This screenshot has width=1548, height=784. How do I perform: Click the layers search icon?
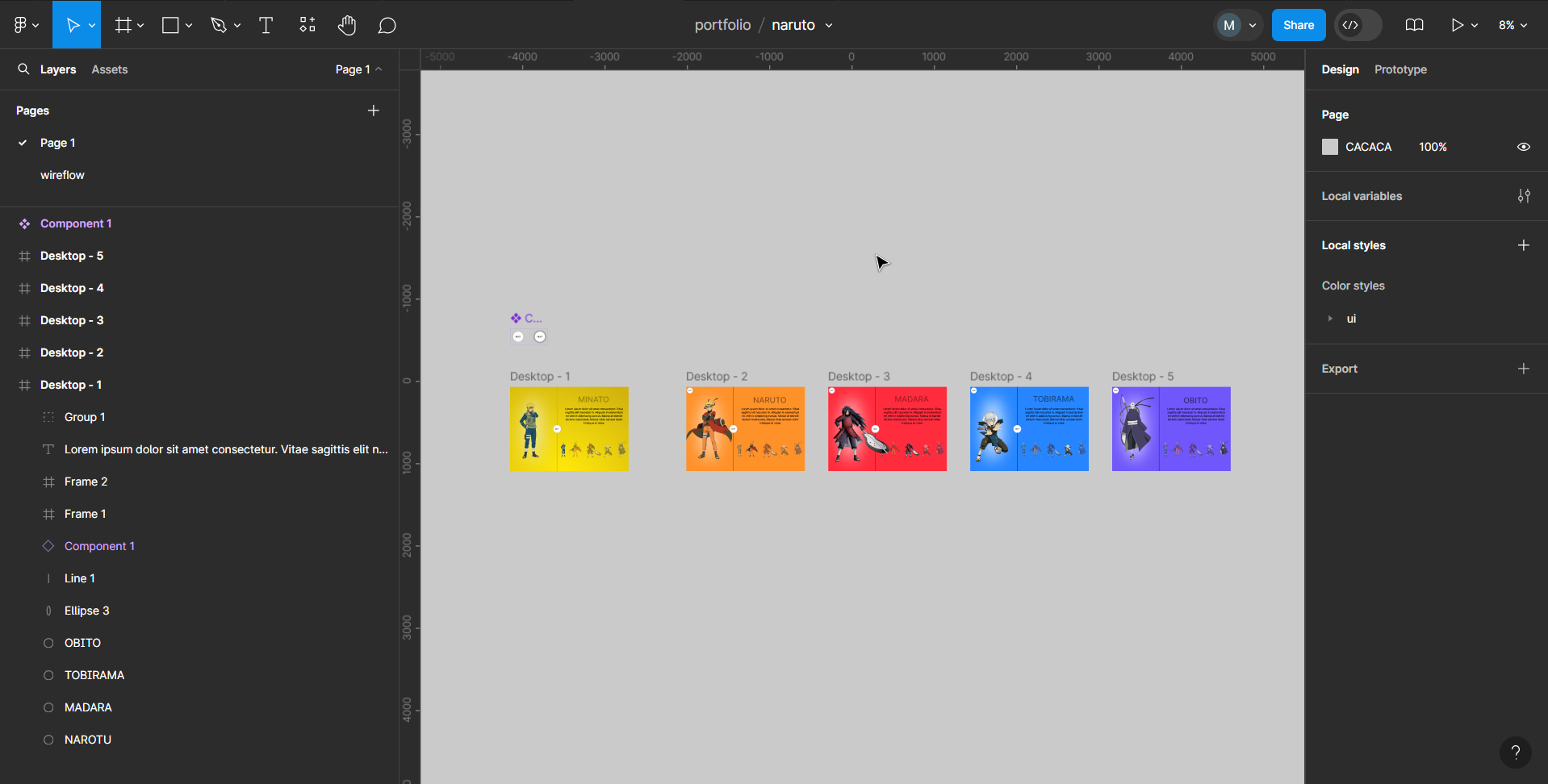pos(23,69)
